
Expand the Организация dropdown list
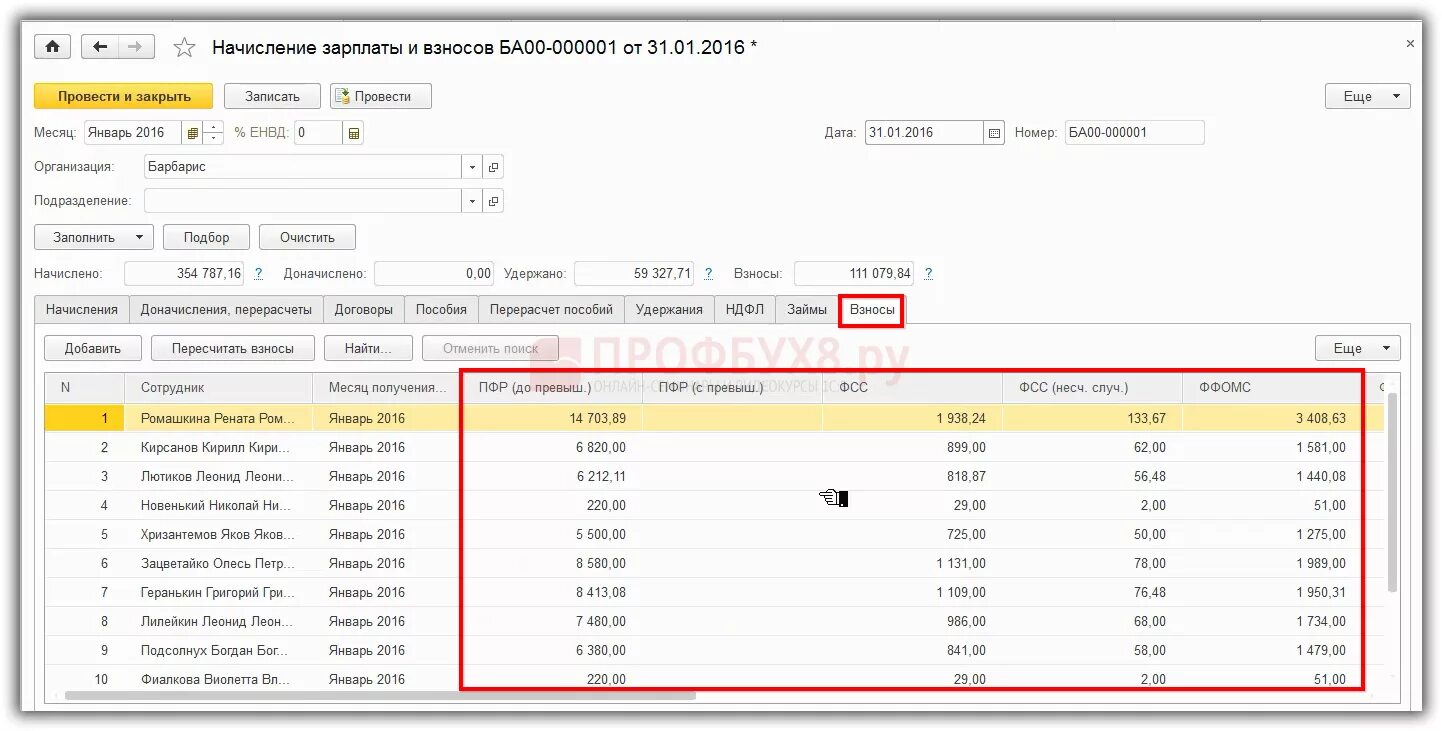point(472,167)
